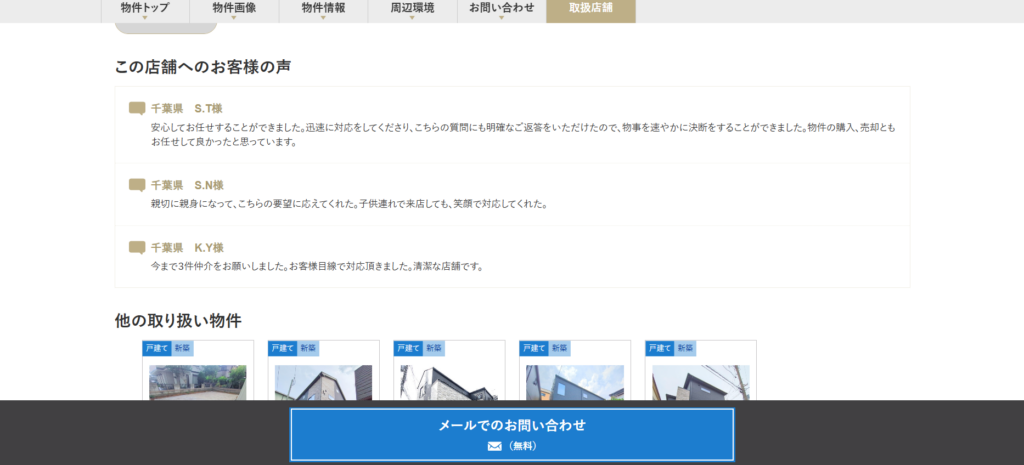Click the reviewer name 千葉県 K.Y様
Screen dimensions: 1024x465
click(187, 247)
